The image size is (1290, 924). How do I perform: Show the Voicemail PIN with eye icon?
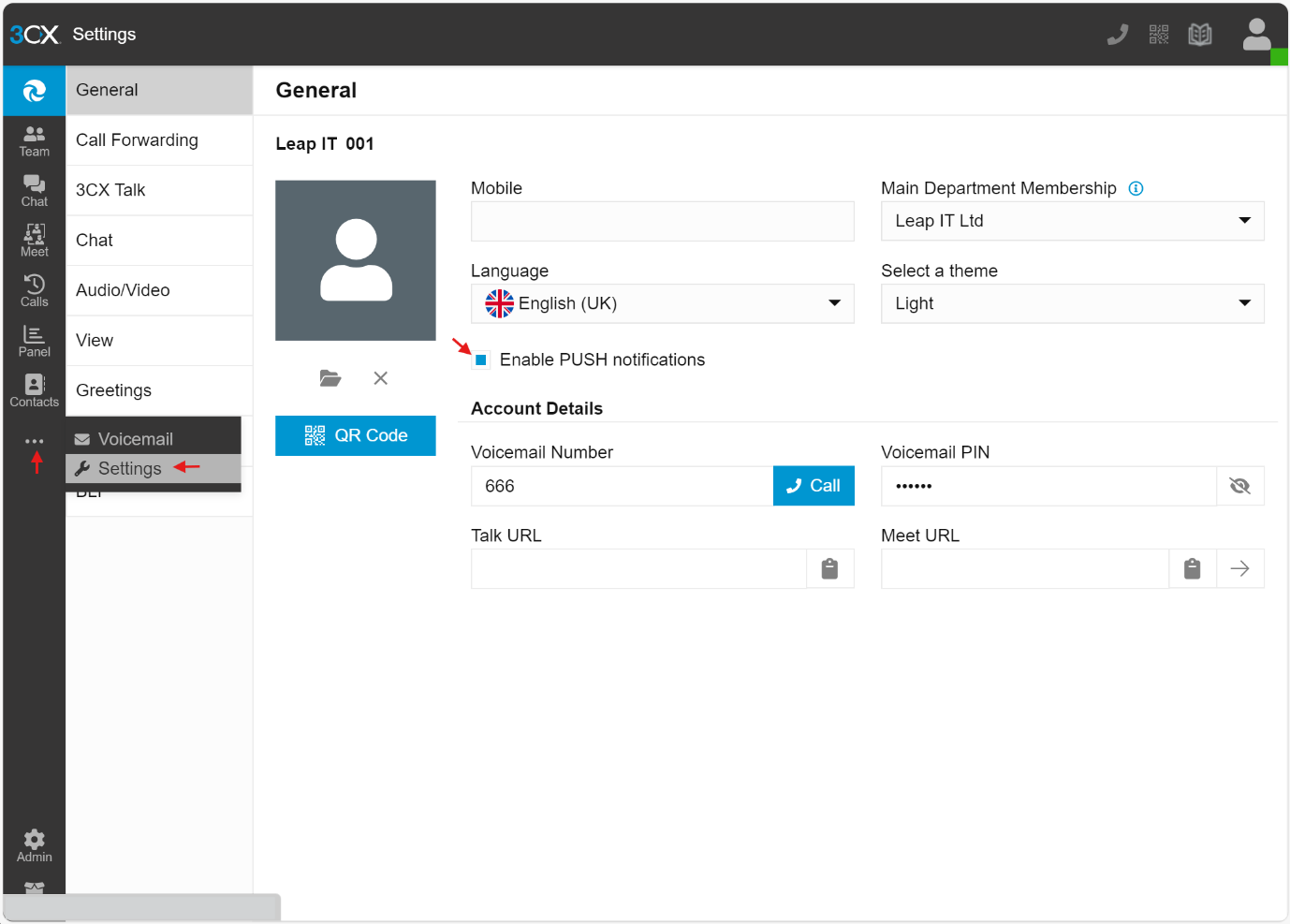pyautogui.click(x=1239, y=486)
